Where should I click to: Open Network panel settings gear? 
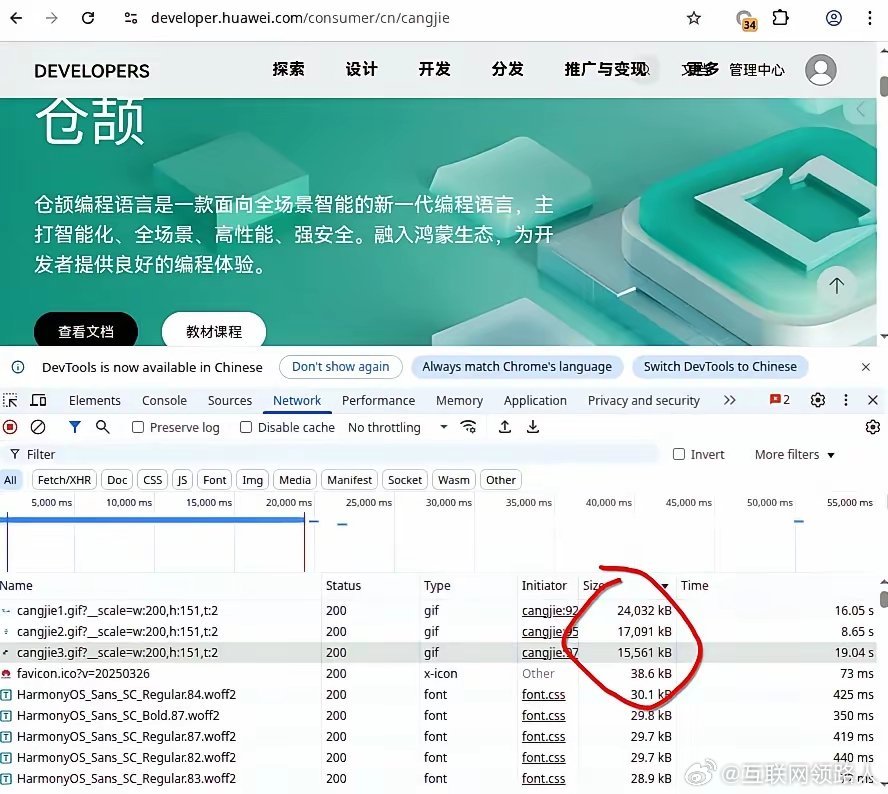click(x=873, y=427)
